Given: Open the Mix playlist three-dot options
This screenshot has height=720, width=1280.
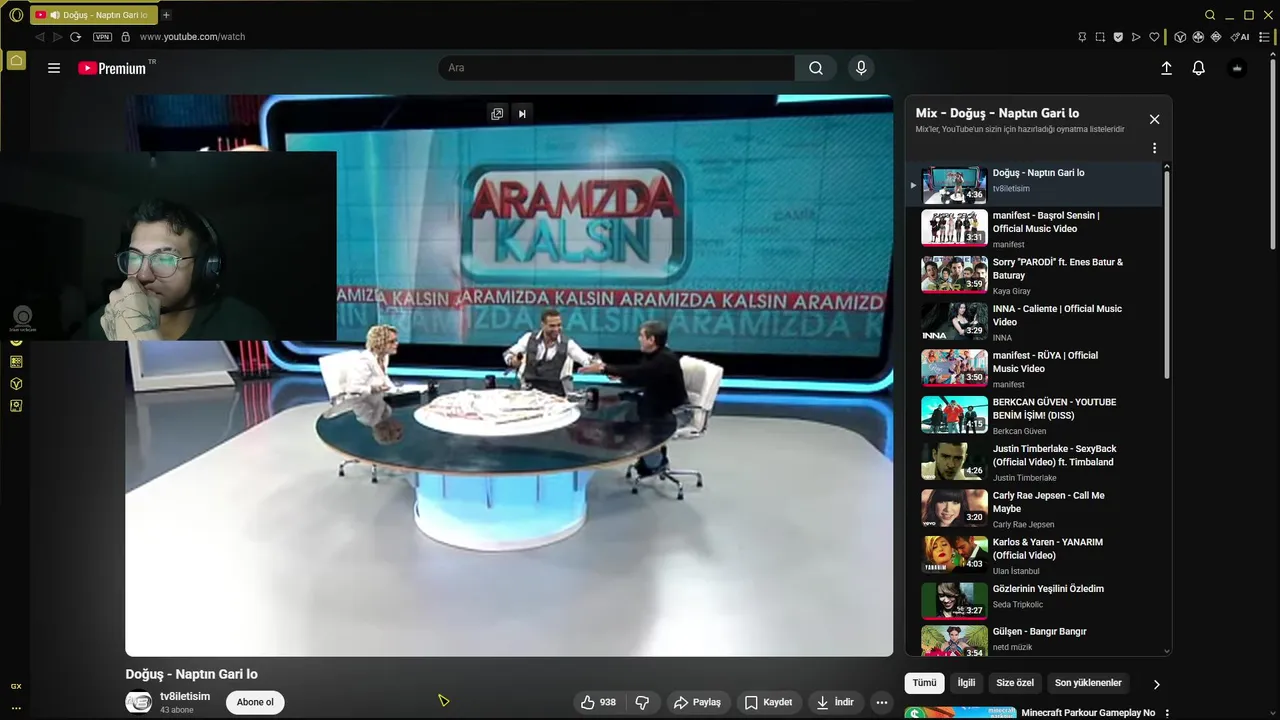Looking at the screenshot, I should (1154, 148).
